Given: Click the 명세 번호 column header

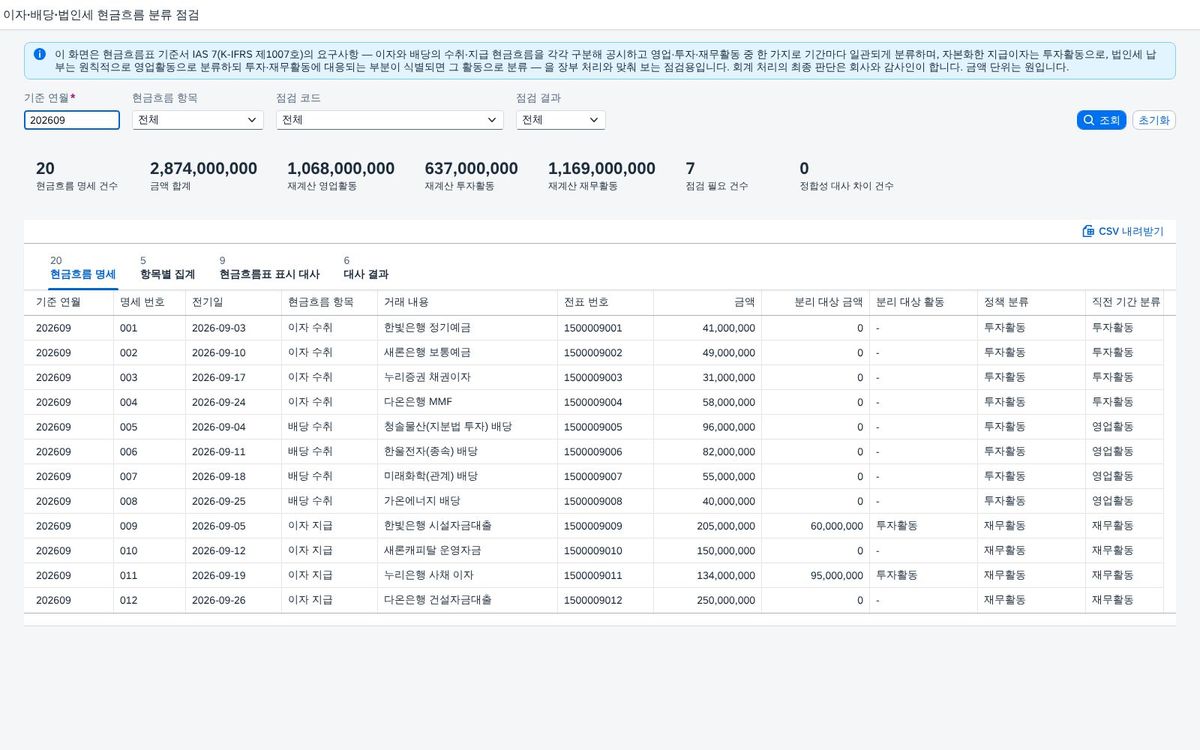Looking at the screenshot, I should pyautogui.click(x=149, y=303).
